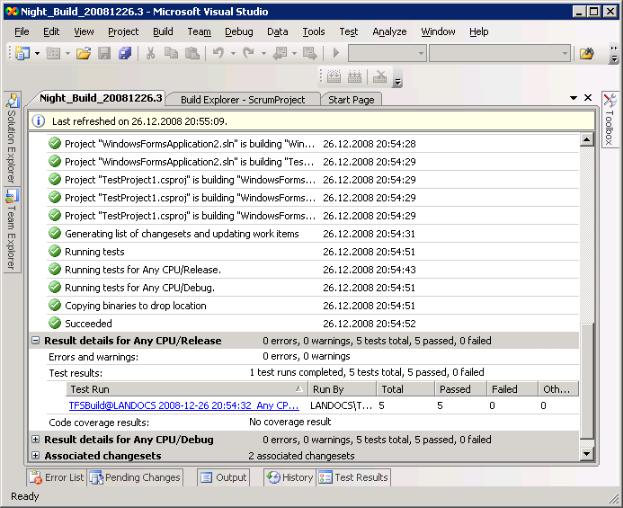Switch to the Start Page tab
The image size is (623, 508).
click(x=351, y=99)
